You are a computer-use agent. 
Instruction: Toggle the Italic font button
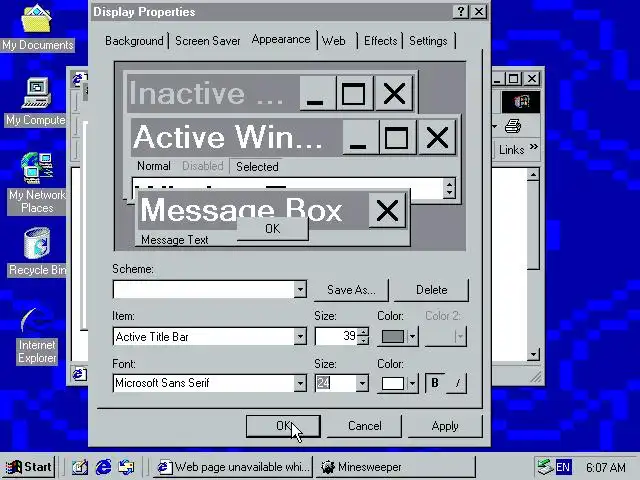457,383
